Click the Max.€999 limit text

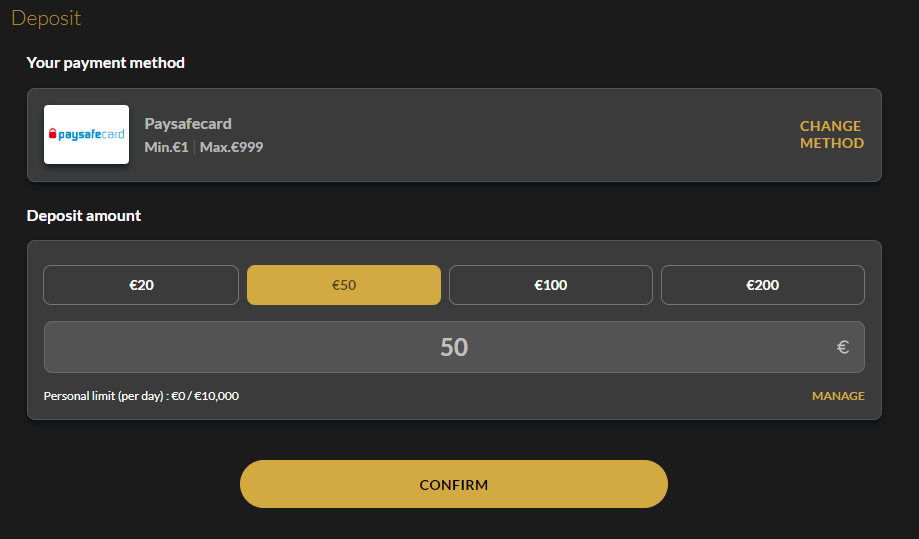point(232,147)
